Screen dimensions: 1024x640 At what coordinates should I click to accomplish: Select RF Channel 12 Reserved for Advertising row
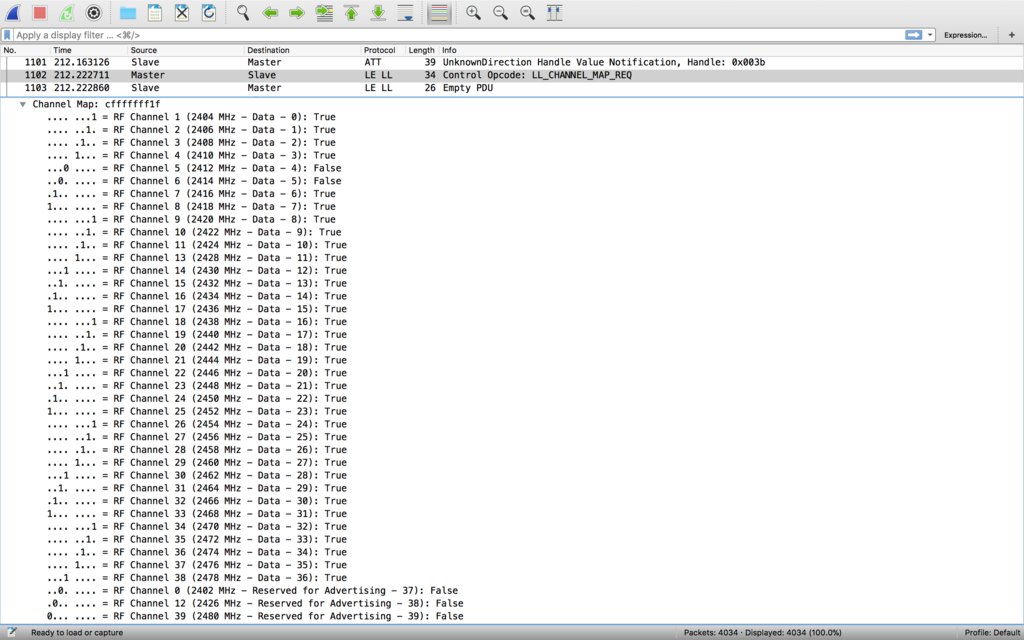point(255,603)
